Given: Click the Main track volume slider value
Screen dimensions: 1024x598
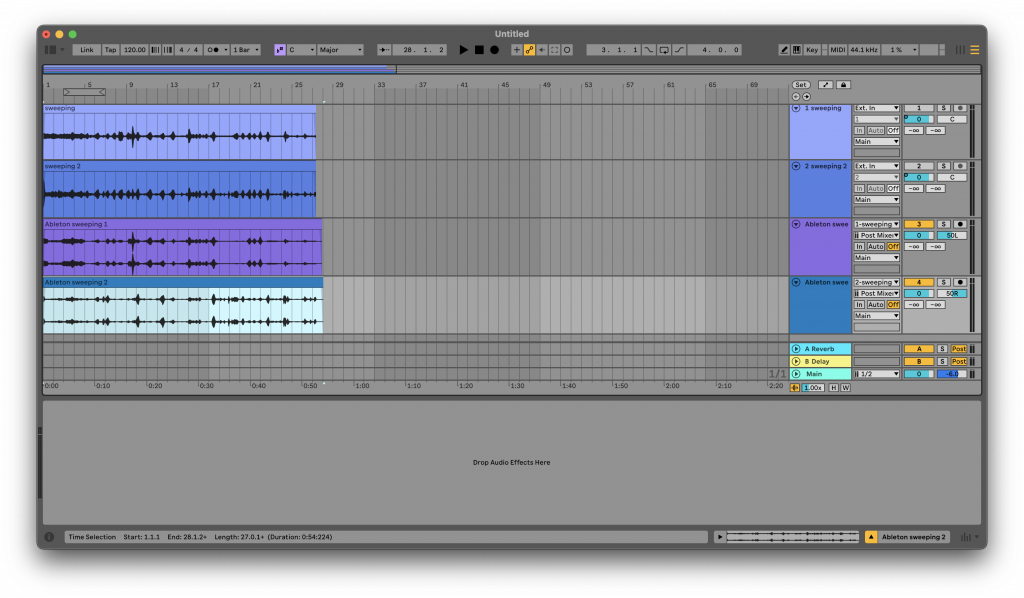Looking at the screenshot, I should (919, 374).
